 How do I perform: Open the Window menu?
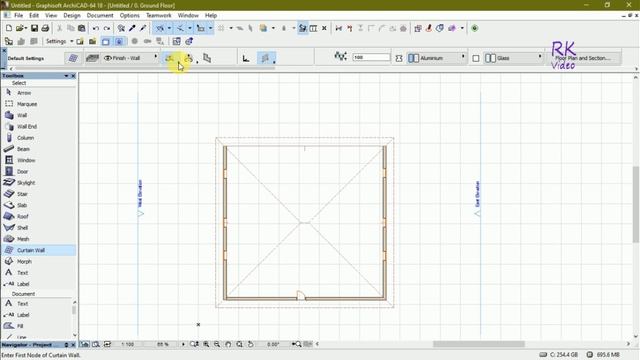188,16
